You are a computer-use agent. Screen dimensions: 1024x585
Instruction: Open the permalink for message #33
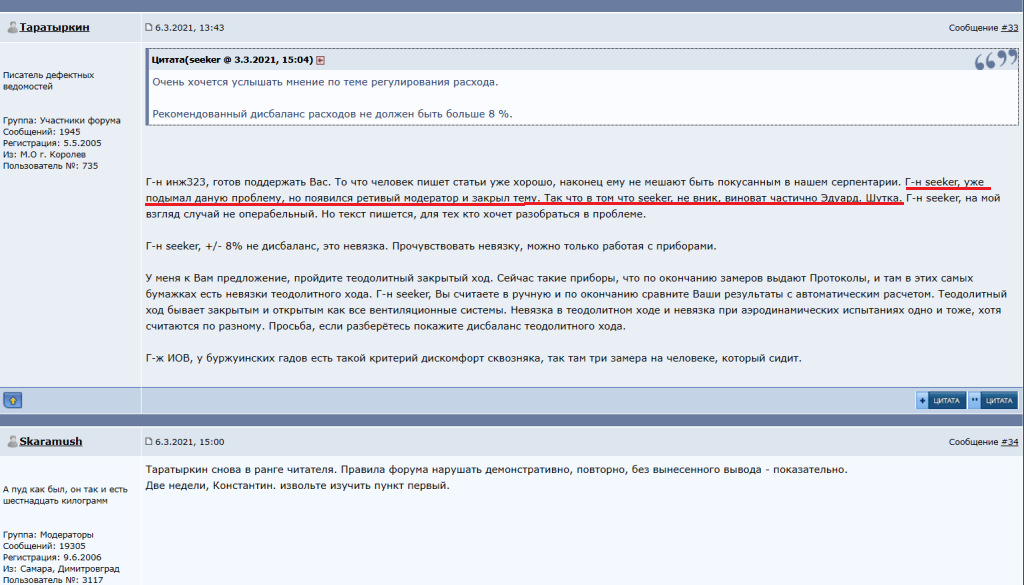tap(1010, 27)
